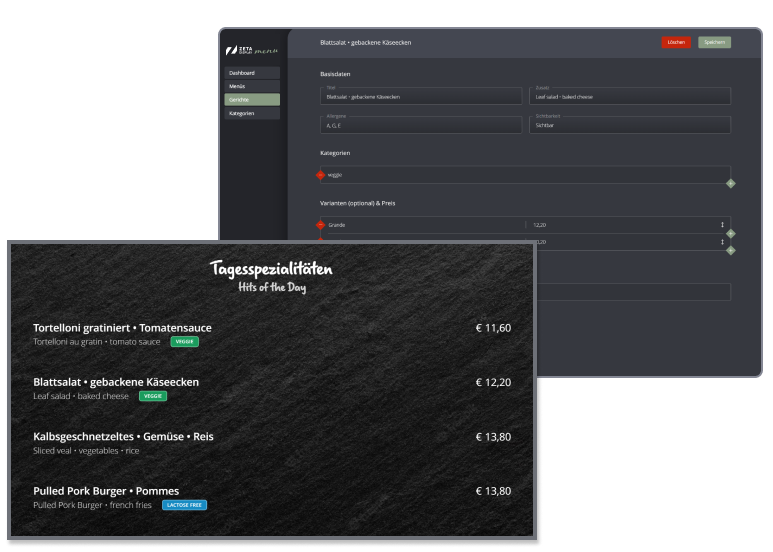This screenshot has width=773, height=552.
Task: Select Kalbsgeschnetzeltes • Gemüse • Reis dish
Action: pyautogui.click(x=123, y=437)
